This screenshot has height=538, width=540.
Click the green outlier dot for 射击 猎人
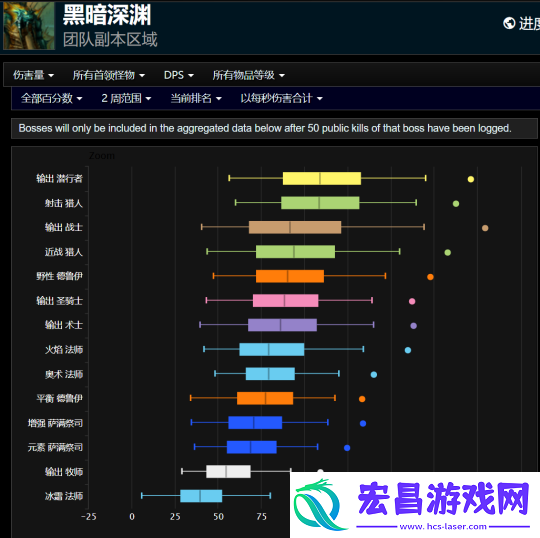(x=456, y=204)
